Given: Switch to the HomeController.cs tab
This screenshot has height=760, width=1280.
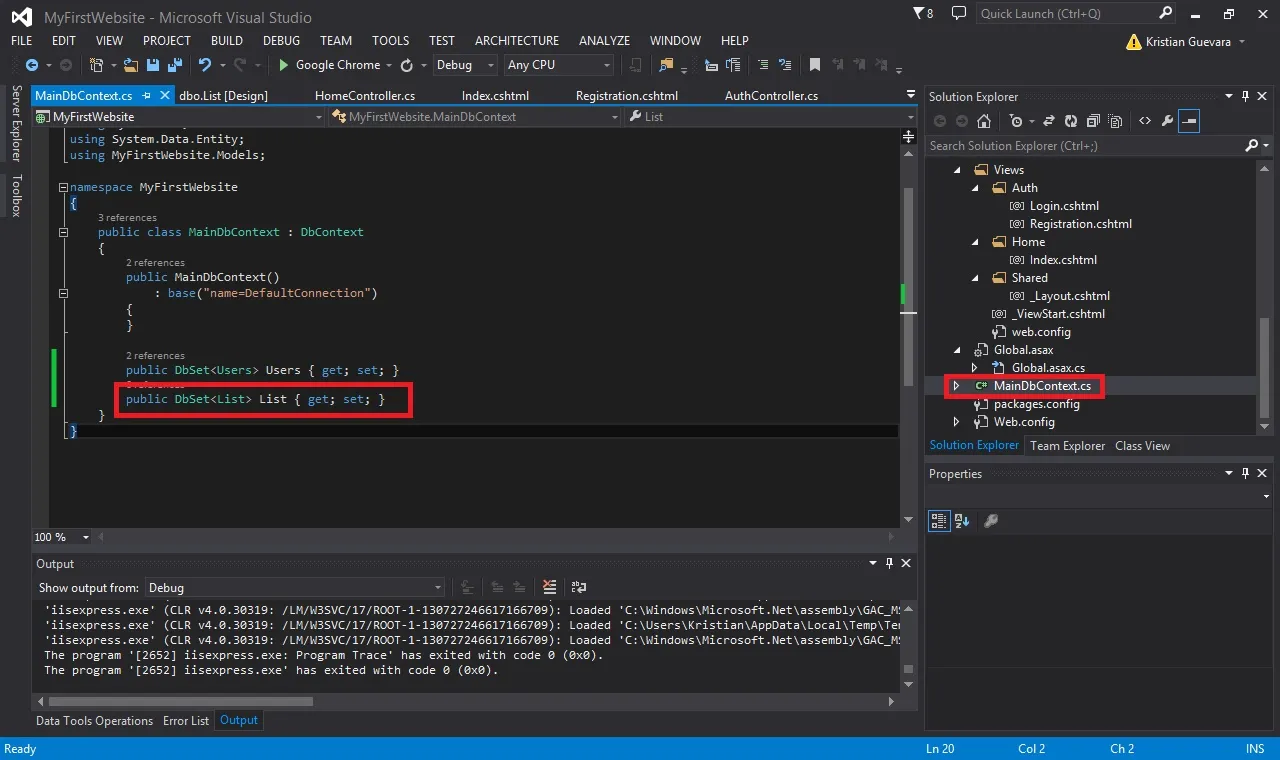Looking at the screenshot, I should click(x=365, y=96).
